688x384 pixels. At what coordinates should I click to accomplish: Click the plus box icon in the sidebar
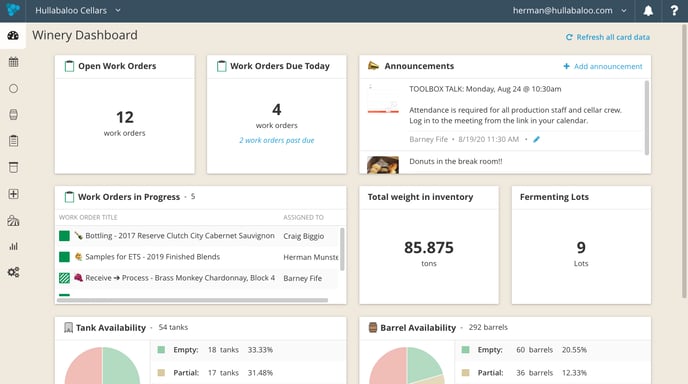(x=14, y=194)
